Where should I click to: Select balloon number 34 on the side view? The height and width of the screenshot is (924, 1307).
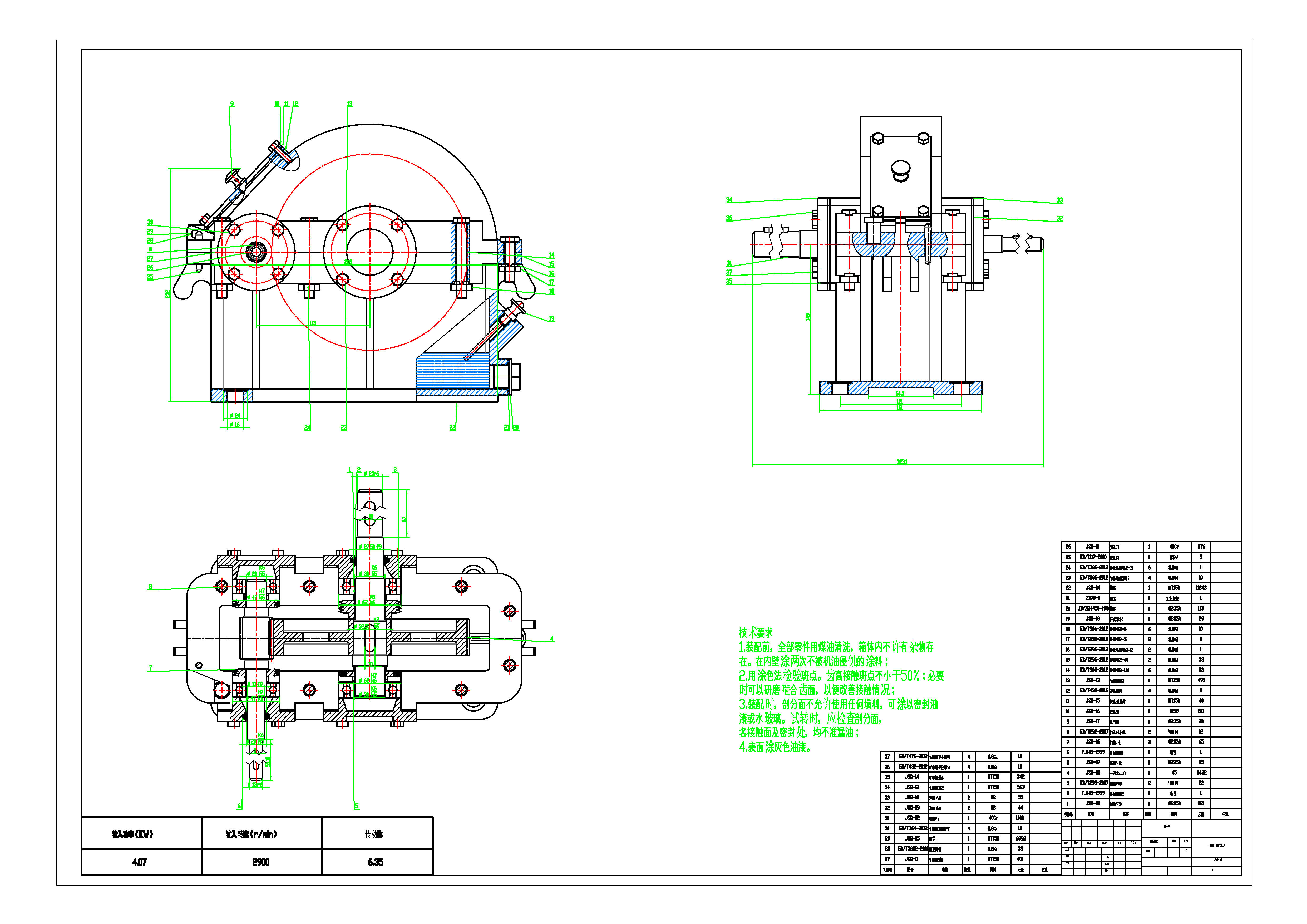tap(729, 200)
